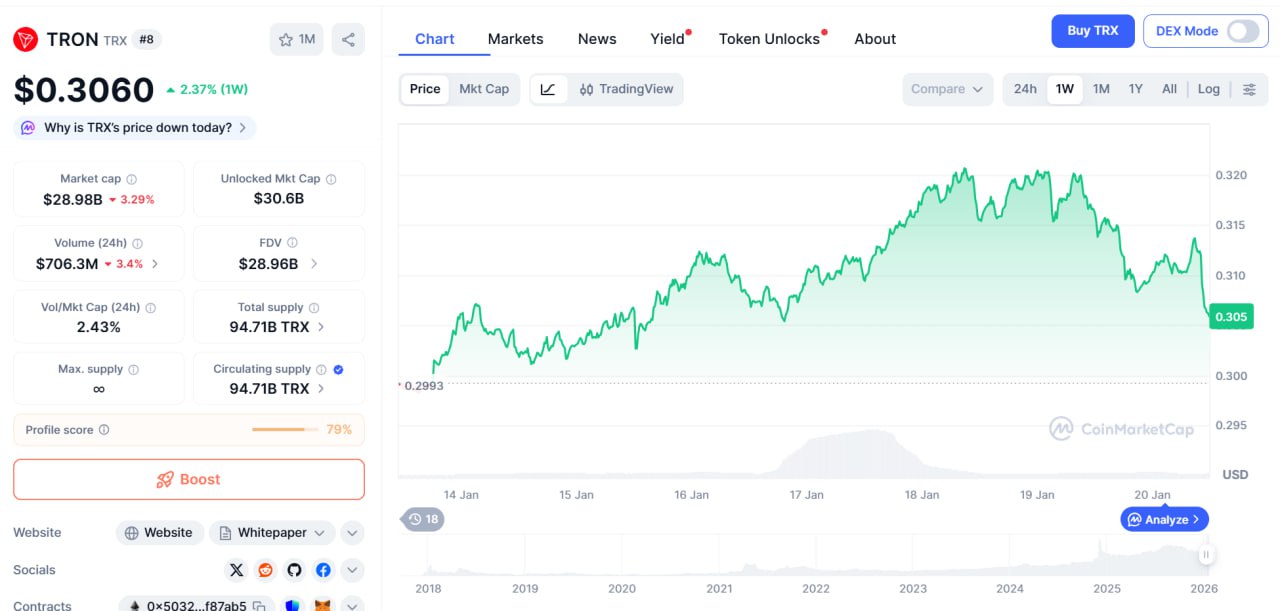
Task: Toggle the Log scale option on the chart
Action: (1208, 89)
